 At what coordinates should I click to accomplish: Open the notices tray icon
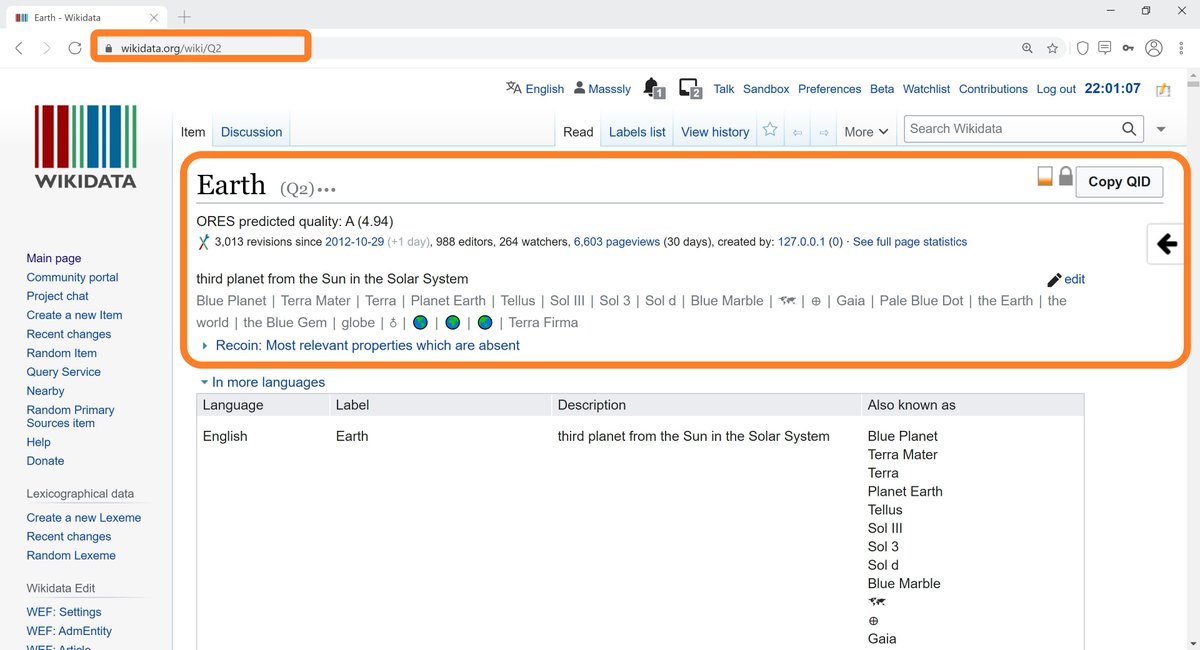pyautogui.click(x=690, y=88)
